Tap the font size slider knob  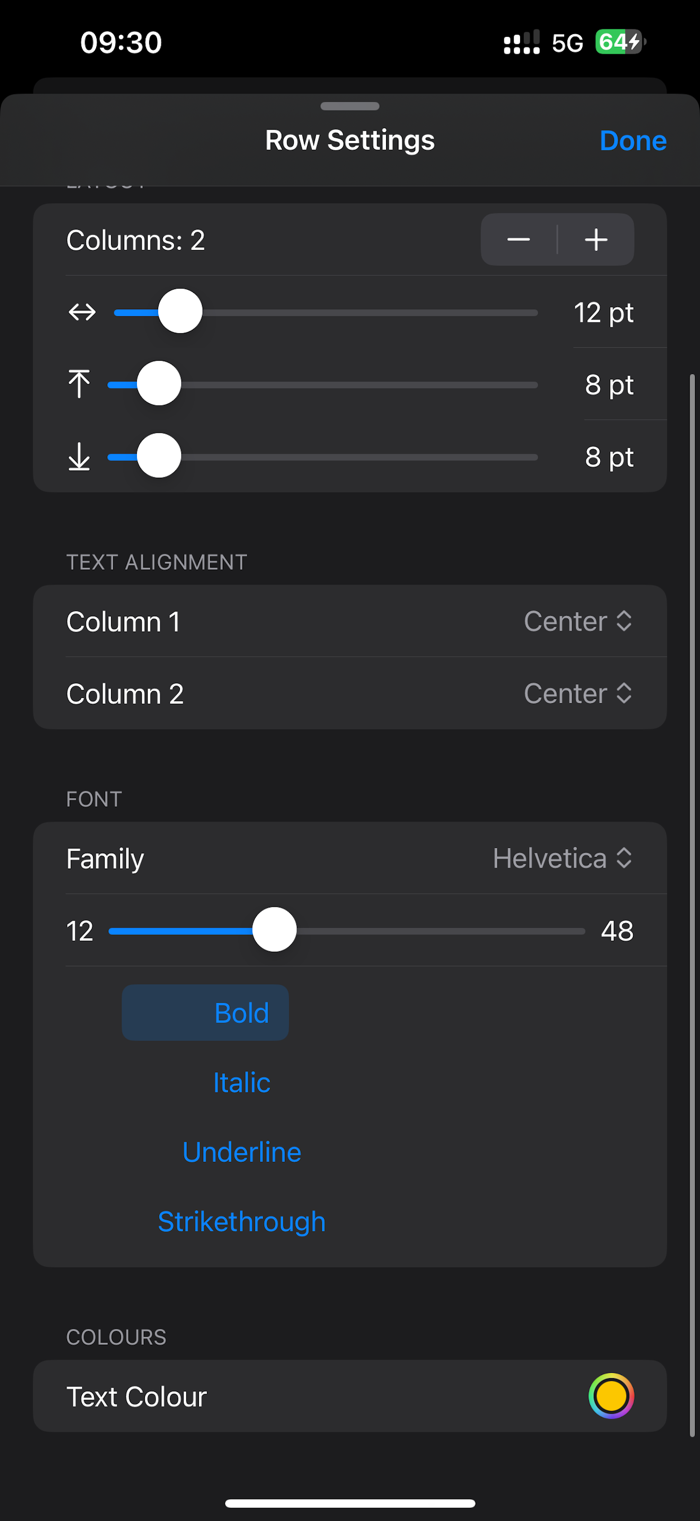(x=274, y=930)
